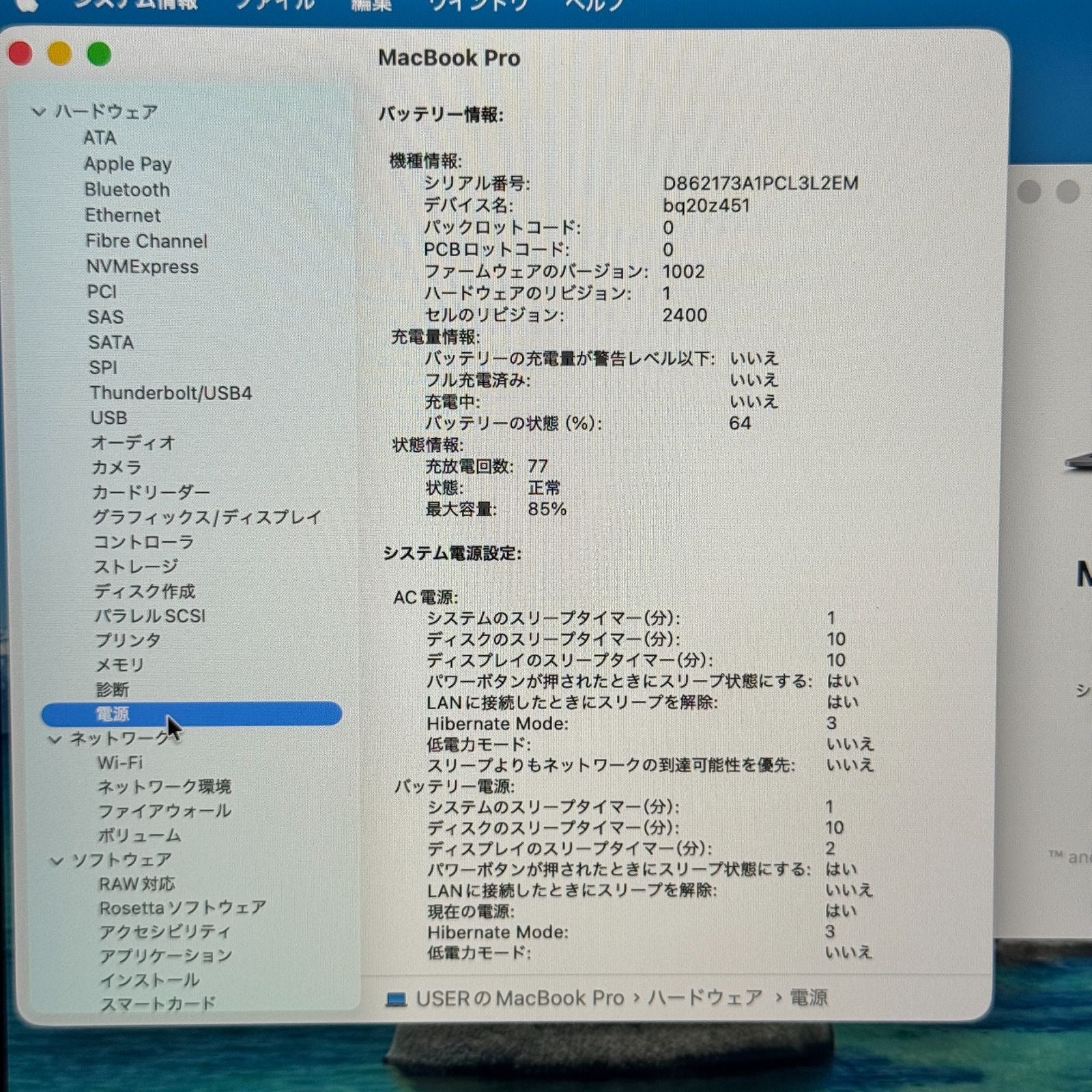Open the オーディオ sidebar item
1092x1092 pixels.
(x=134, y=443)
